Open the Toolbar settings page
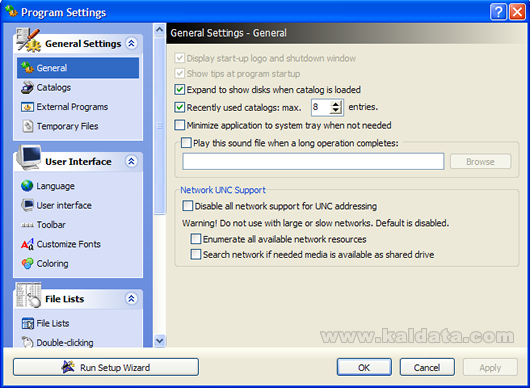Screen dimensions: 530x388 (51, 225)
